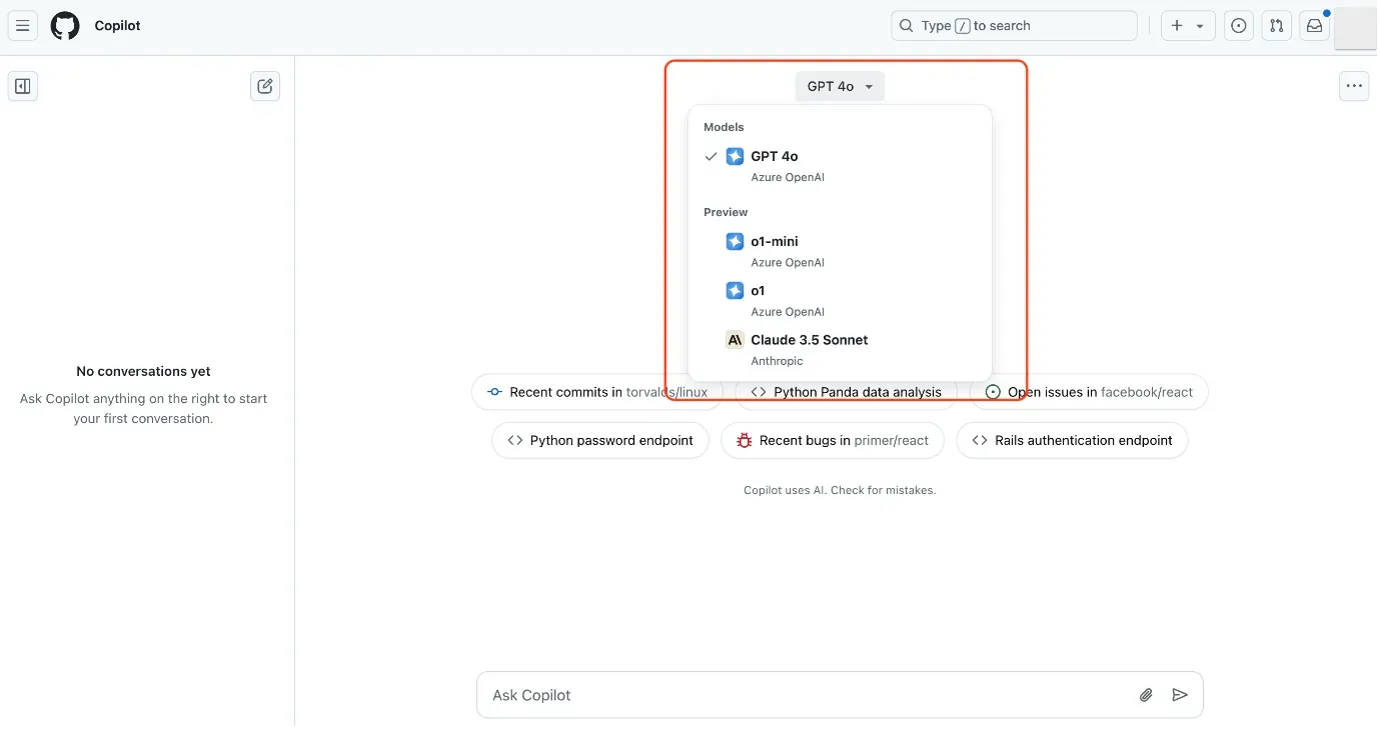Viewport: 1381px width, 730px height.
Task: Collapse the conversations sidebar panel
Action: point(23,86)
